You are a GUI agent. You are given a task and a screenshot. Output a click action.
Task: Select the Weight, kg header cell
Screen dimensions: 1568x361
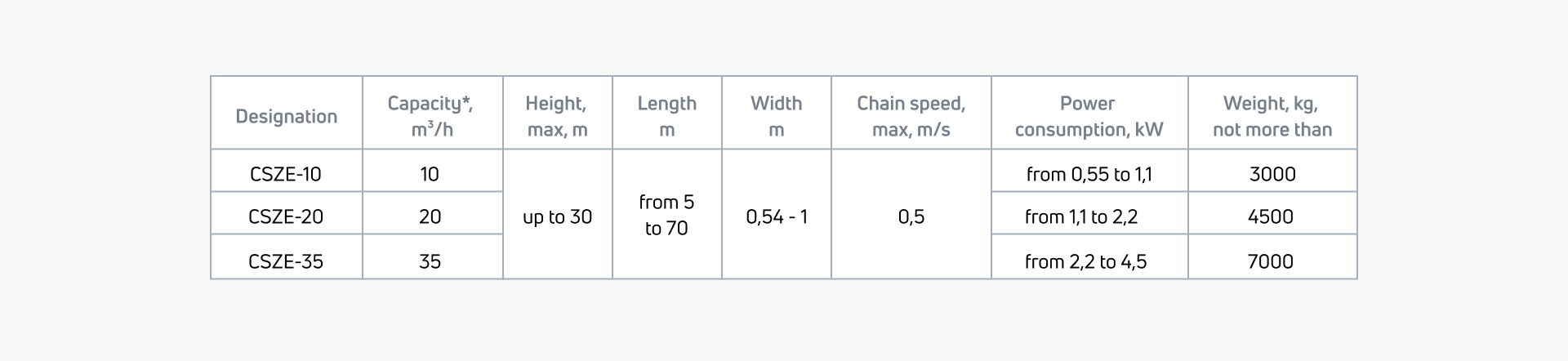pyautogui.click(x=1272, y=116)
